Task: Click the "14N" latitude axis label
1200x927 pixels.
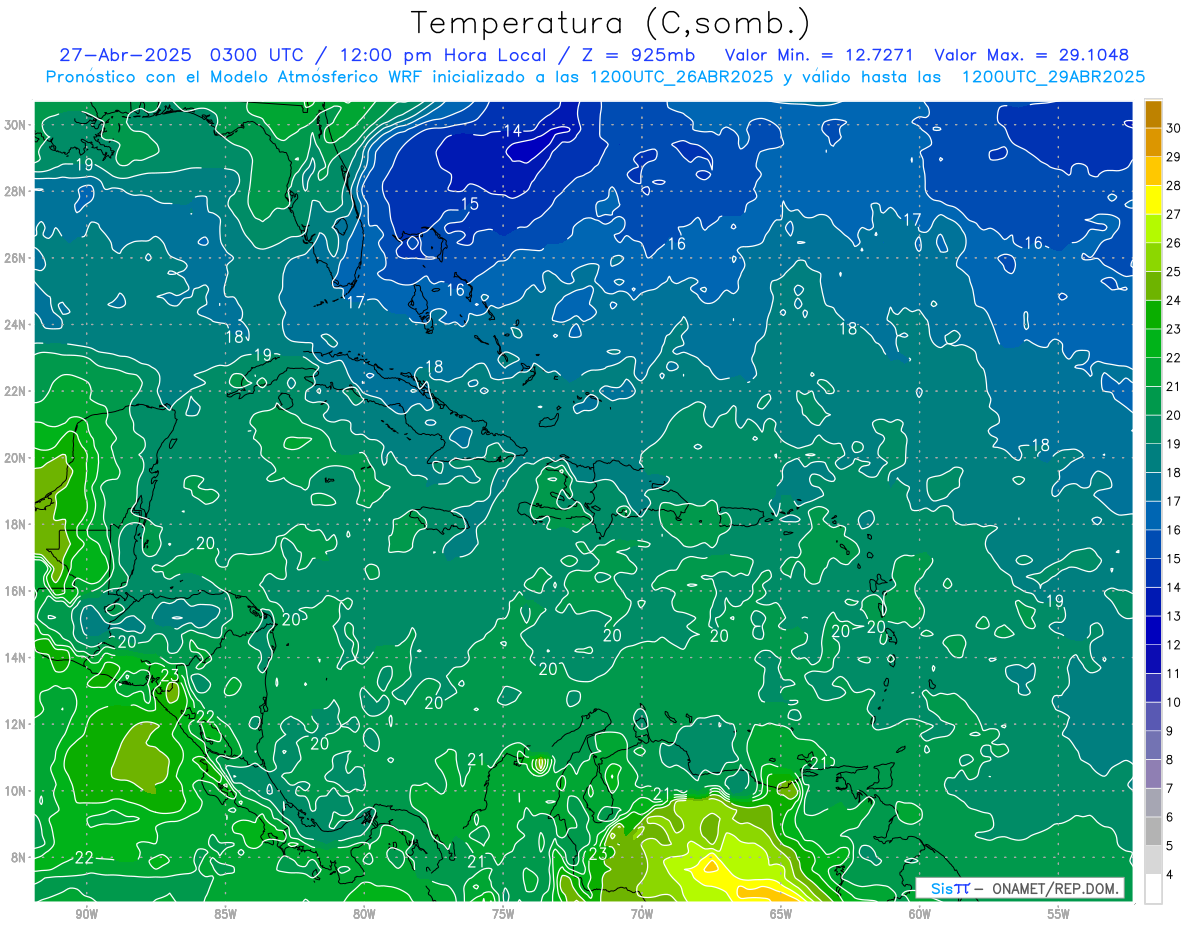Action: click(16, 657)
